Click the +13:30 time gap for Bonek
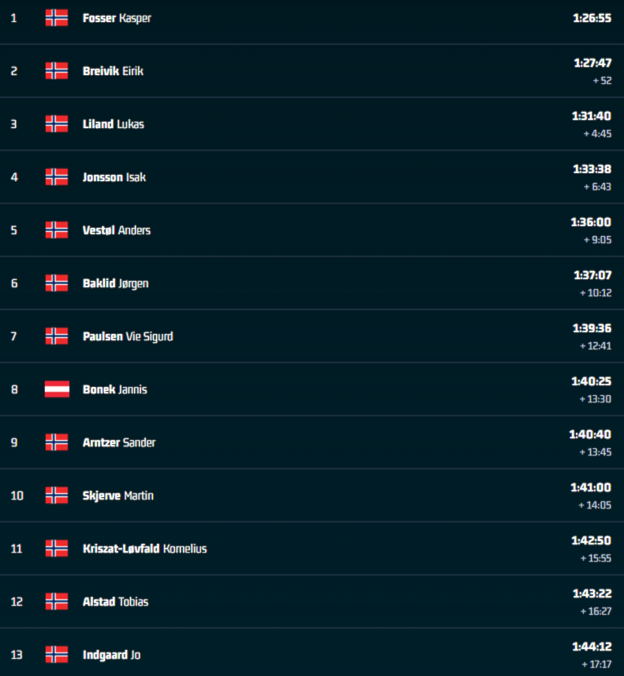 [x=595, y=399]
